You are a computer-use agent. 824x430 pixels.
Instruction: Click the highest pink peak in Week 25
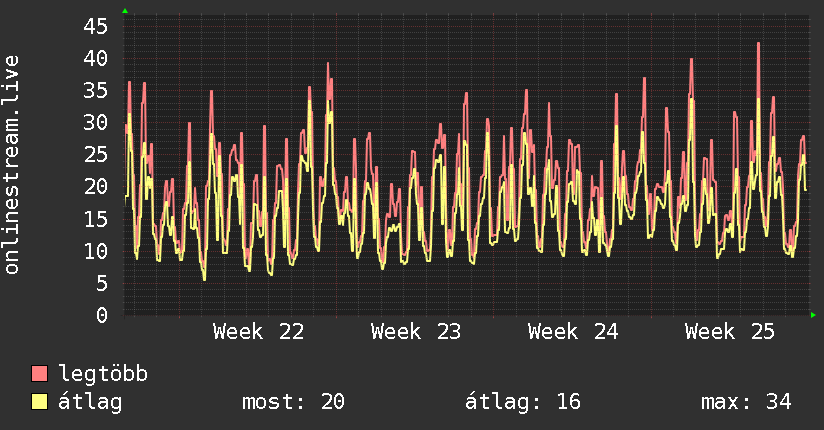click(x=758, y=44)
